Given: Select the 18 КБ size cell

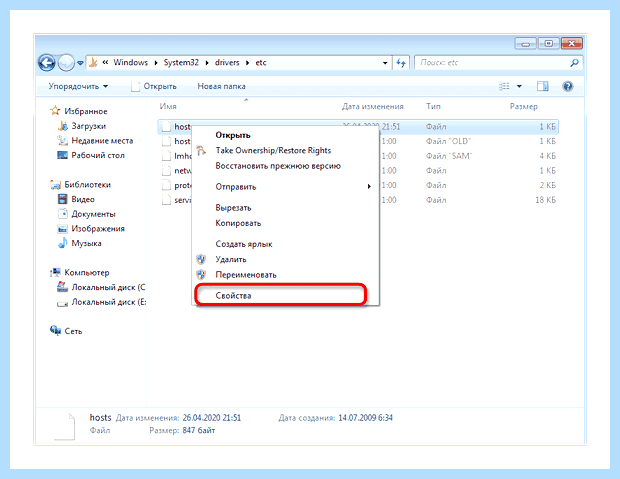Looking at the screenshot, I should 545,200.
